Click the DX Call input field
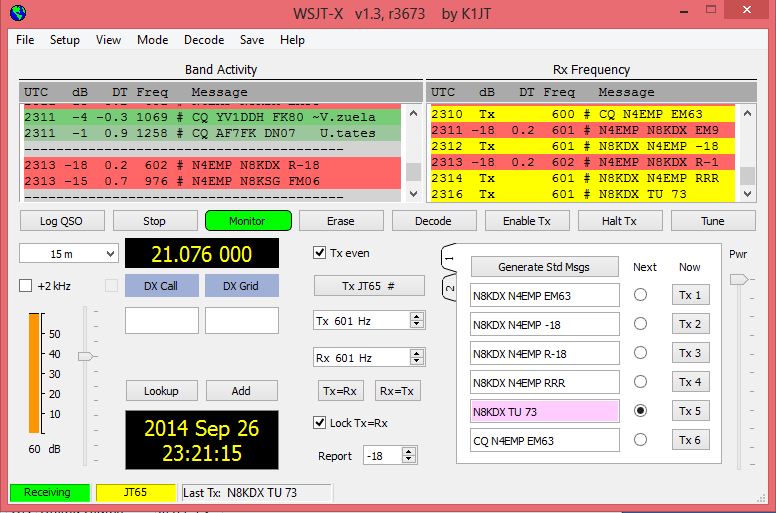 coord(161,320)
